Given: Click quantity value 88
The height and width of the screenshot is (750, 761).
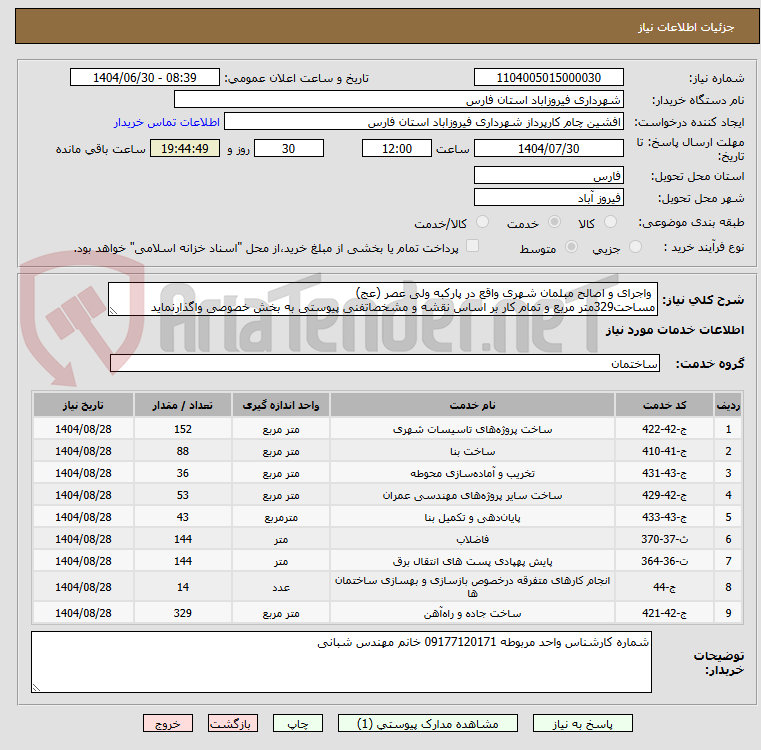Looking at the screenshot, I should click(182, 451).
